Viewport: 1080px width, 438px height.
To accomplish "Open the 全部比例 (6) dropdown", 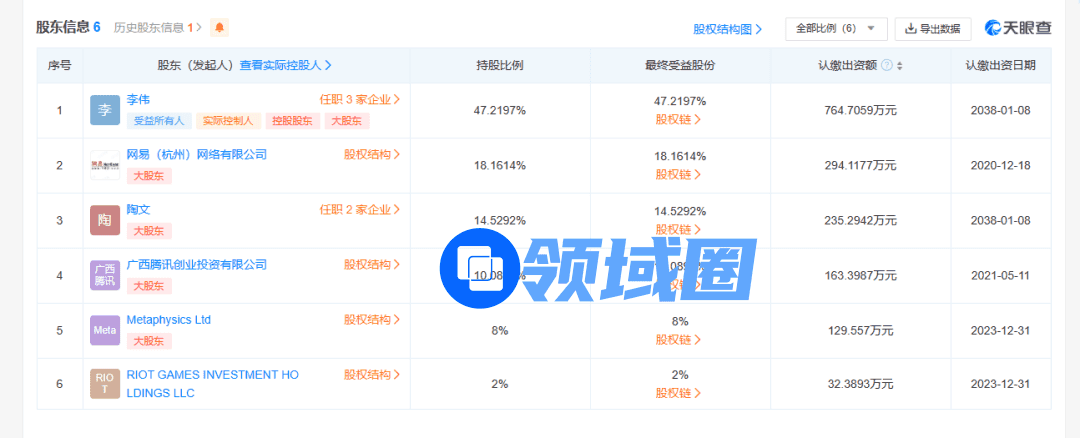I will (x=836, y=29).
